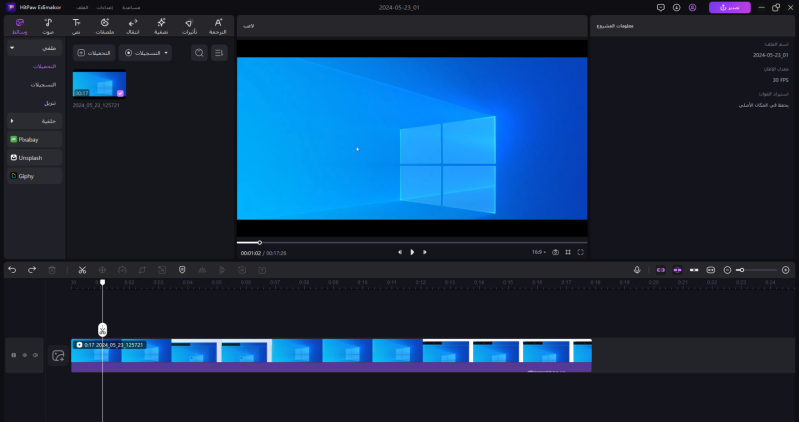Collapse the local media section arrow

coord(12,48)
